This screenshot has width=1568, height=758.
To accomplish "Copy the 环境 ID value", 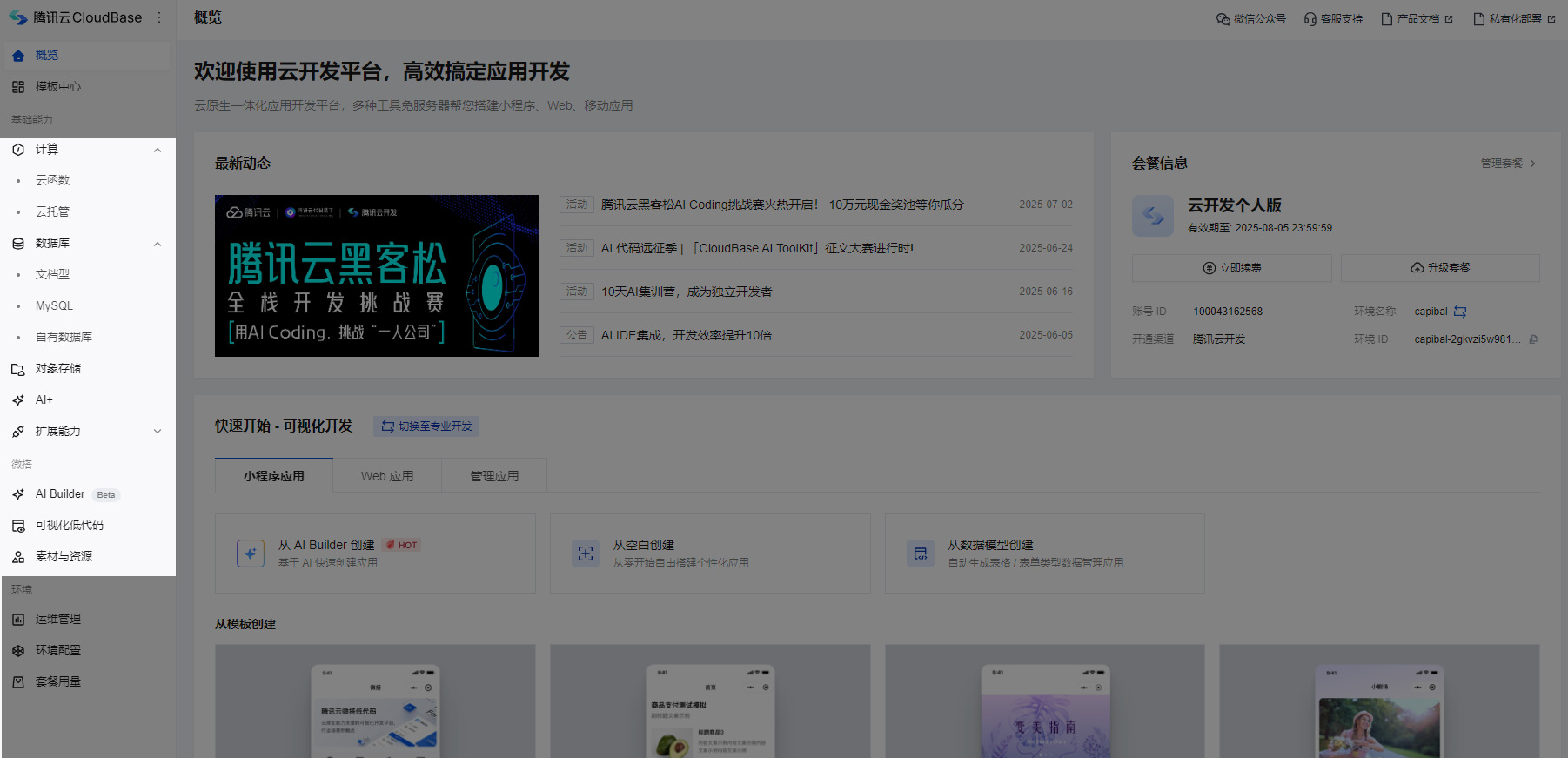I will (1533, 339).
